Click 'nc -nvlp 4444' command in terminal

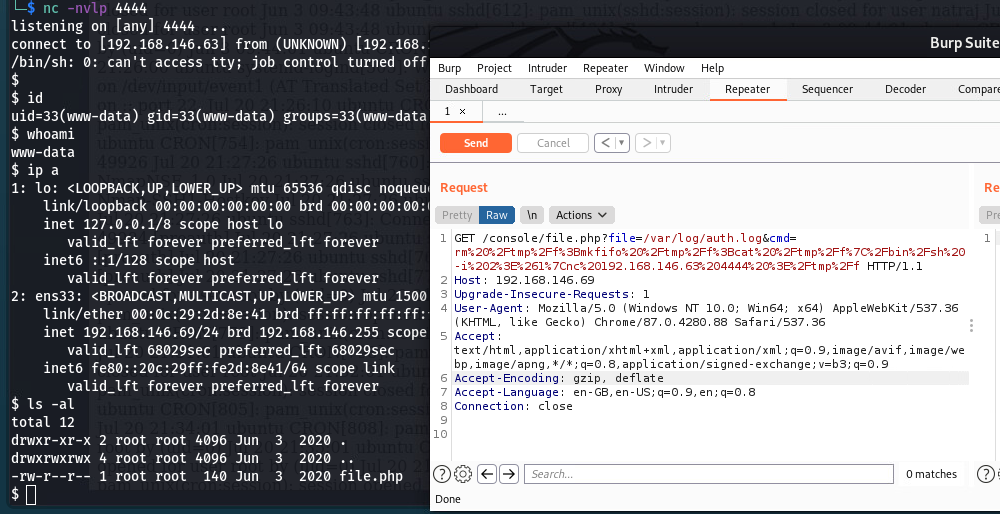95,8
